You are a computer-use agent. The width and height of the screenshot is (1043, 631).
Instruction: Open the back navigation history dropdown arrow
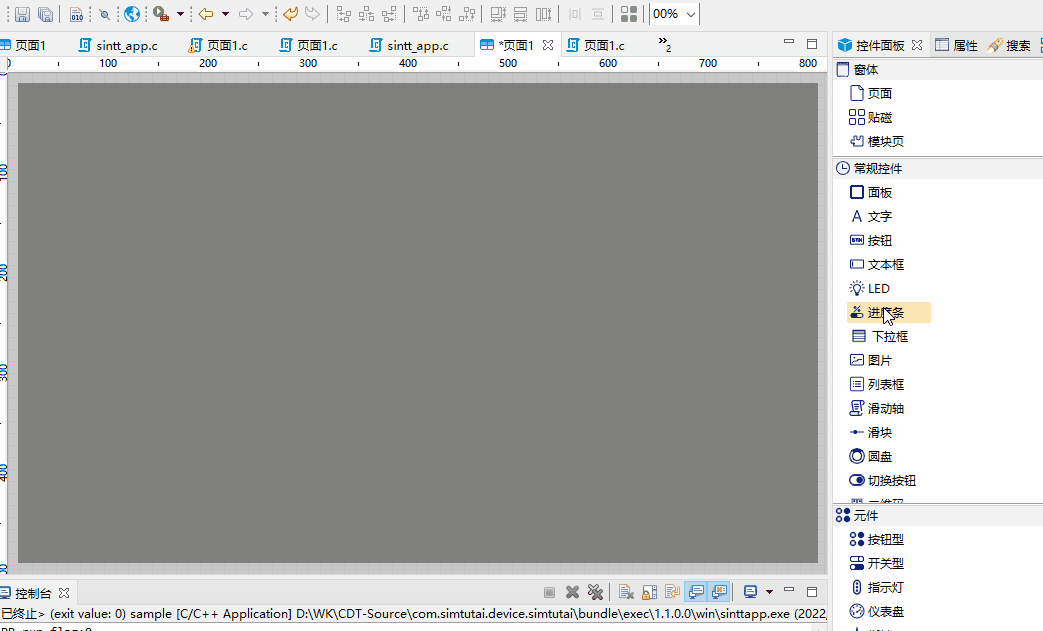(x=225, y=14)
